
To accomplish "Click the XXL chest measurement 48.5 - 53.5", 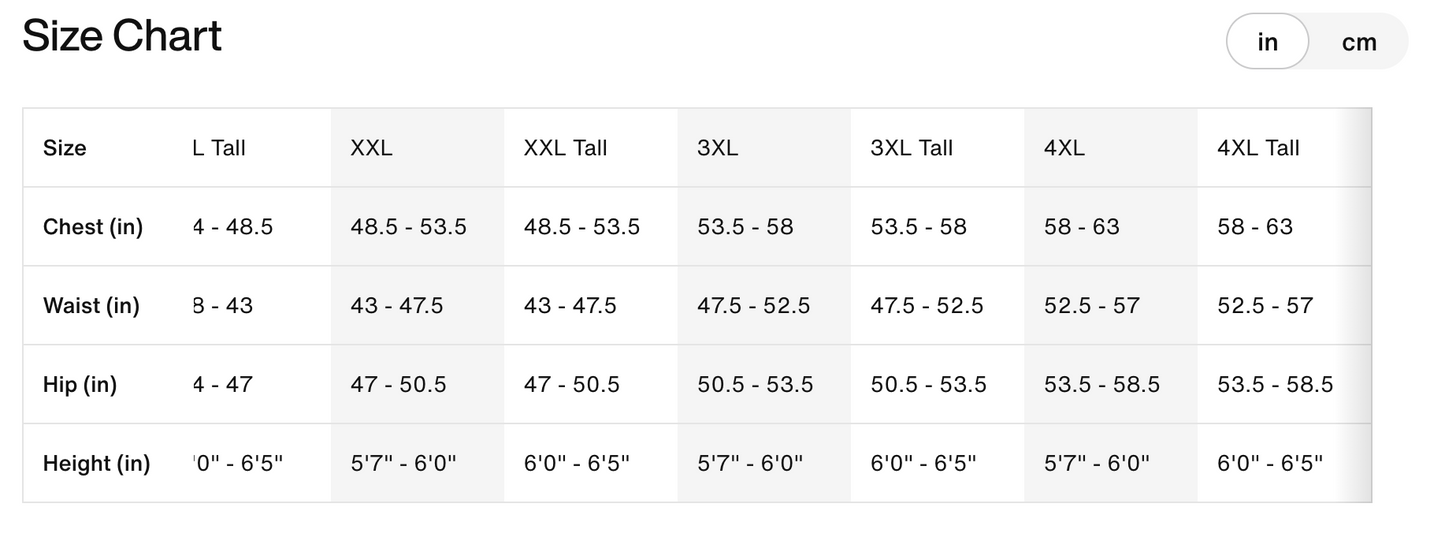I will click(408, 227).
